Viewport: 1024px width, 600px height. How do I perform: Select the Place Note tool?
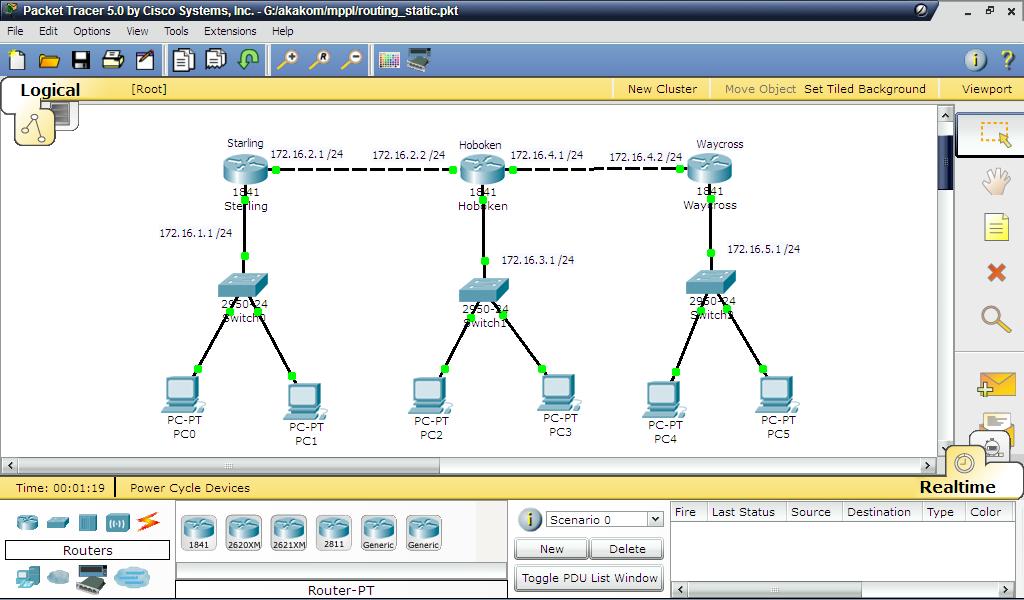(995, 227)
